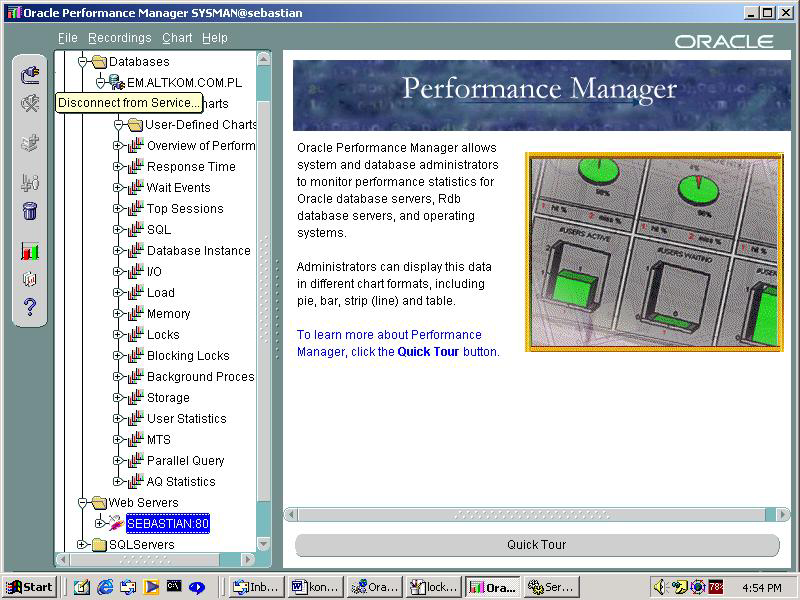The height and width of the screenshot is (600, 800).
Task: Expand the SEBASTIAN:80 node
Action: (x=99, y=523)
